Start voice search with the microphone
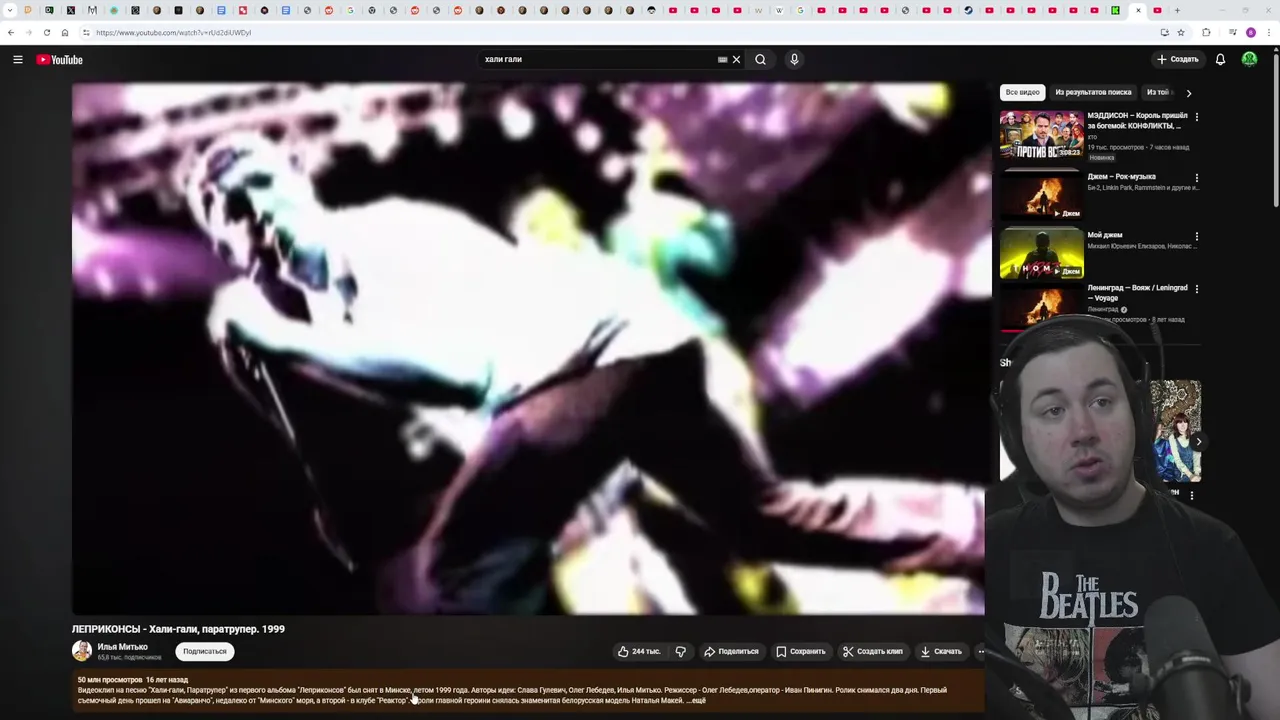This screenshot has height=720, width=1280. [794, 59]
